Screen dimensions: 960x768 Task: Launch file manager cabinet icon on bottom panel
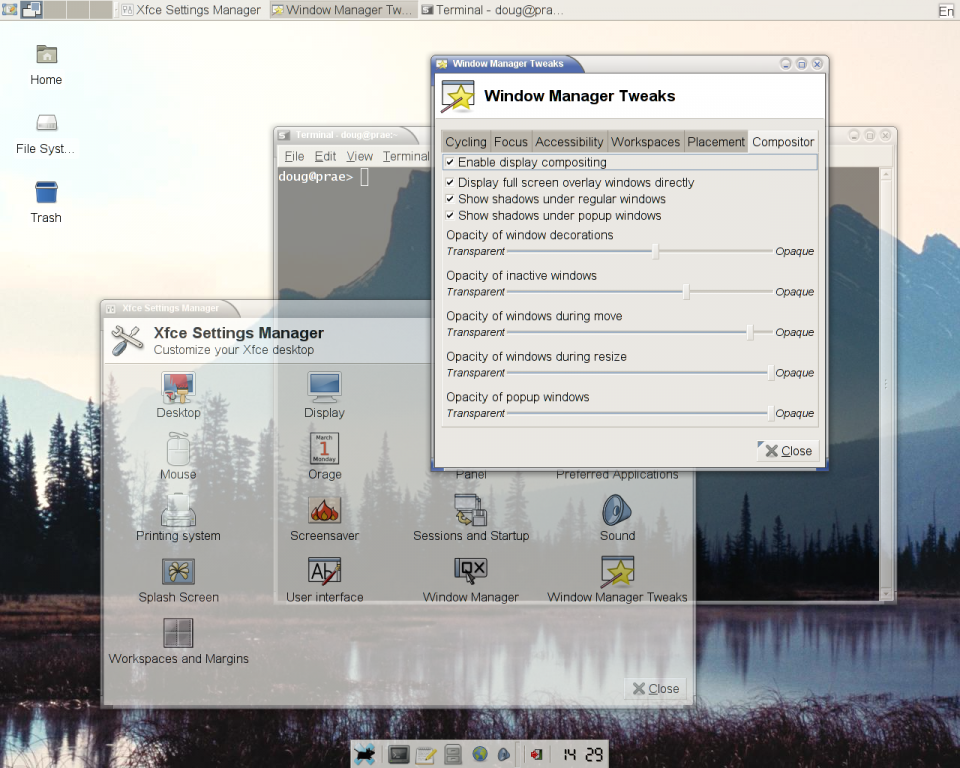coord(453,755)
